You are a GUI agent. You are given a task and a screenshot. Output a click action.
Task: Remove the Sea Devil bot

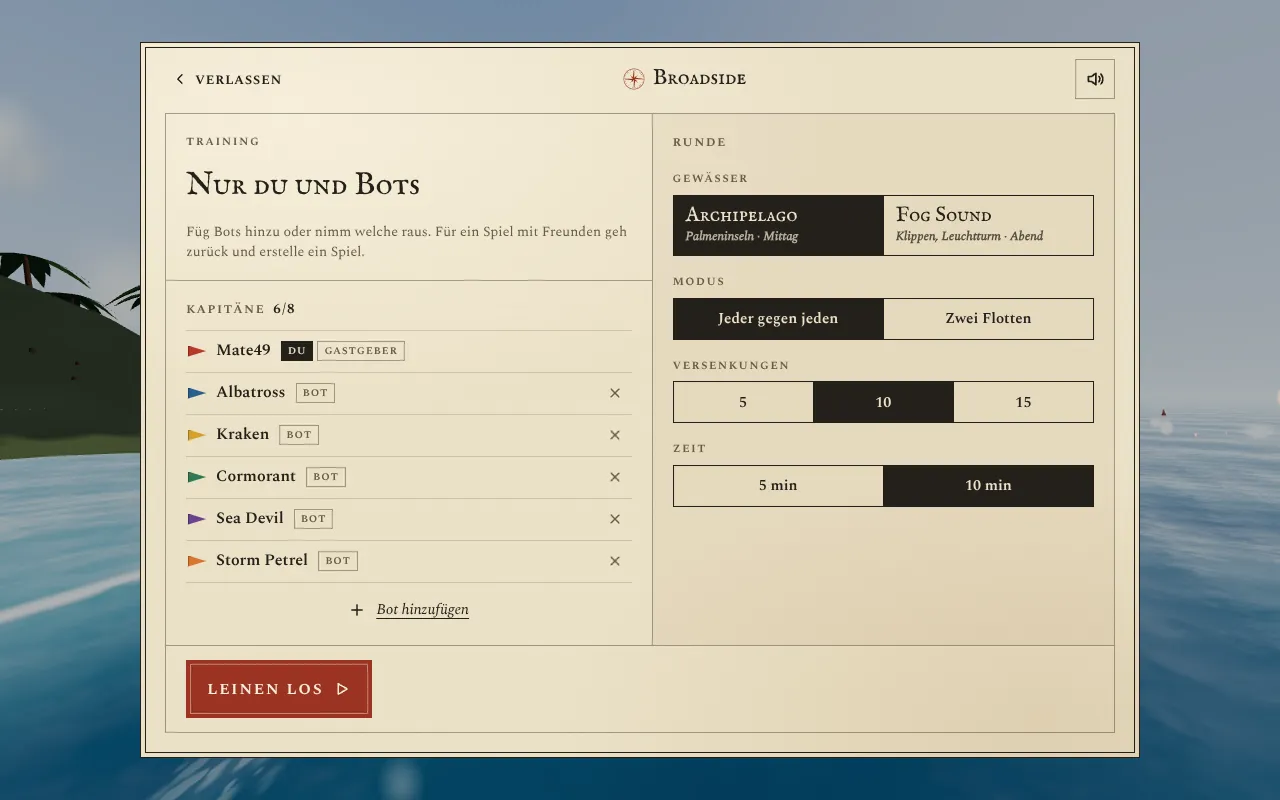click(615, 519)
